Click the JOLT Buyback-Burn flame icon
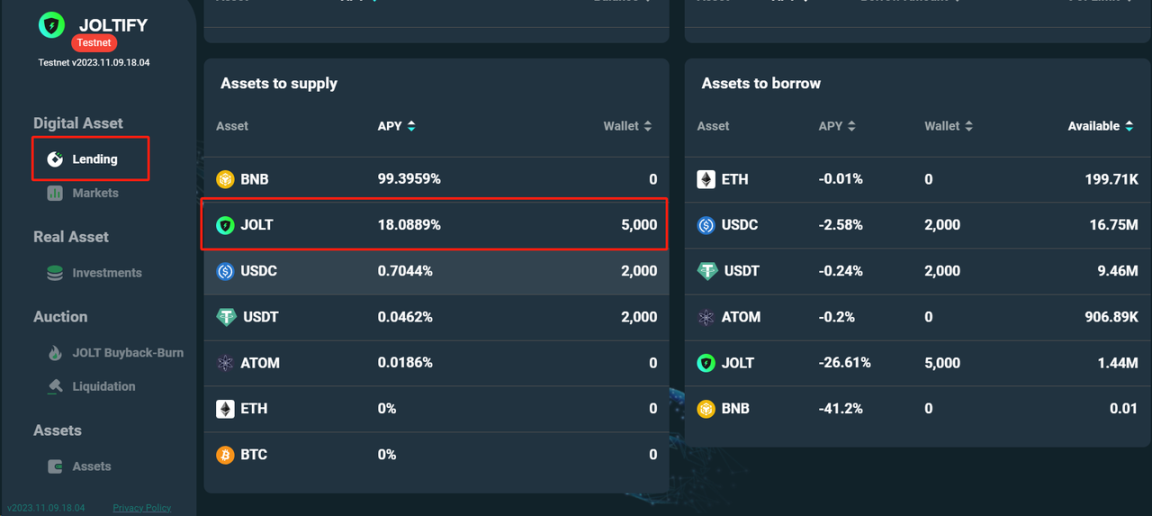 pyautogui.click(x=54, y=353)
